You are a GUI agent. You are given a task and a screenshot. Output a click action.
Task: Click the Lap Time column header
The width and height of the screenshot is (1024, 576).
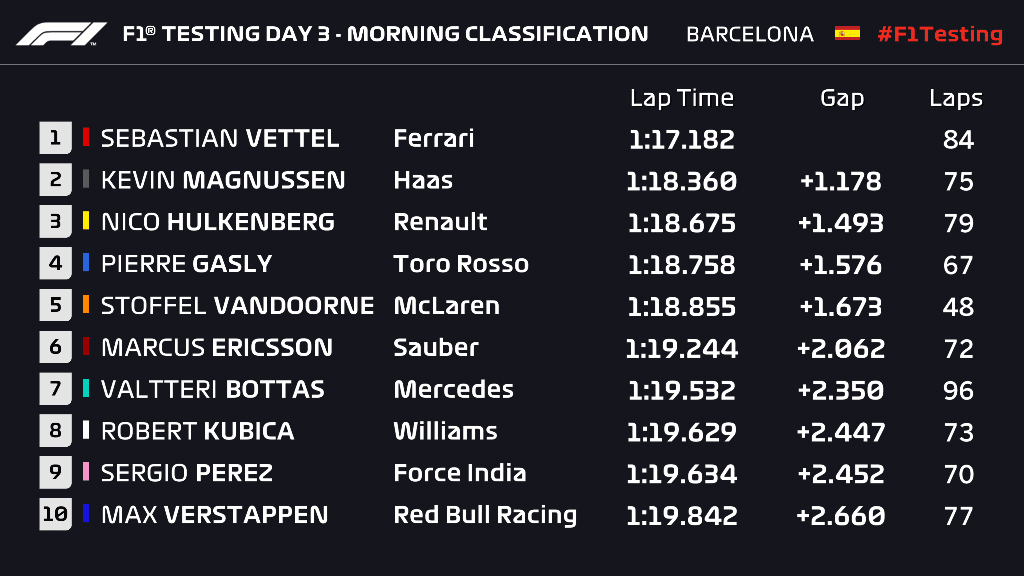click(x=681, y=98)
